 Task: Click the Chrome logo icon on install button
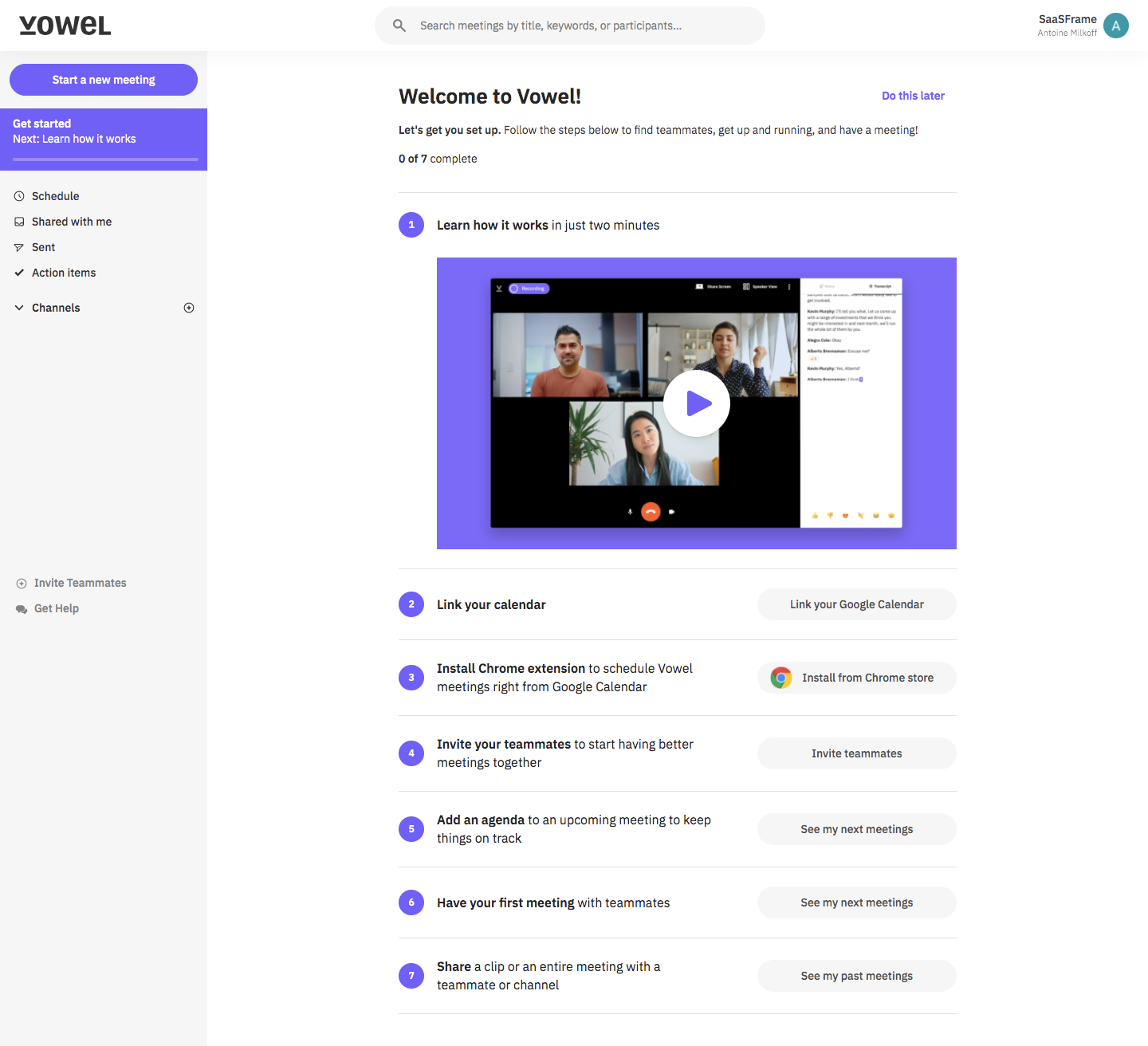click(x=781, y=678)
